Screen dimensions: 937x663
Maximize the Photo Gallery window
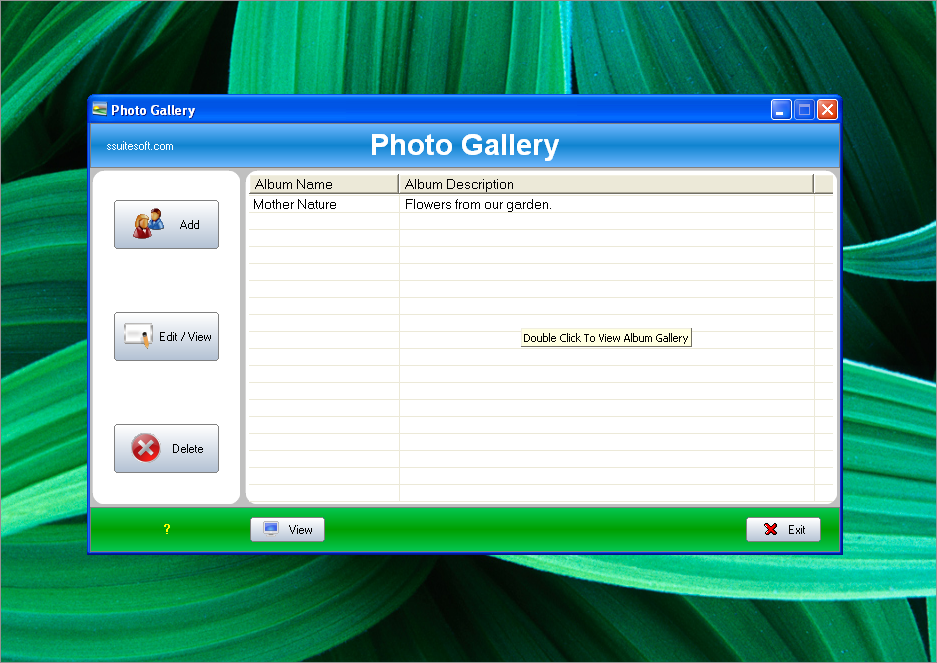pyautogui.click(x=804, y=110)
